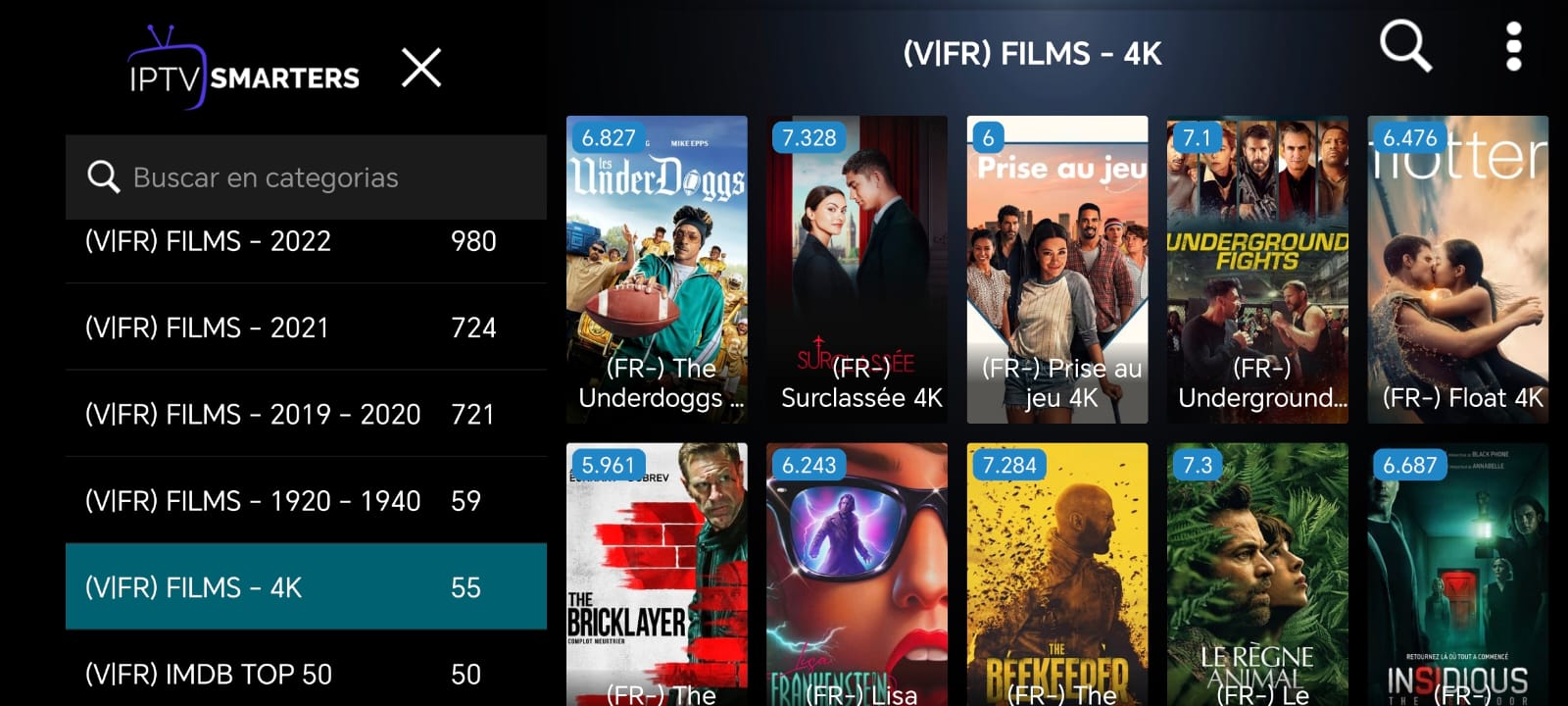
Task: Open the Float 4K movie poster
Action: pyautogui.click(x=1458, y=270)
